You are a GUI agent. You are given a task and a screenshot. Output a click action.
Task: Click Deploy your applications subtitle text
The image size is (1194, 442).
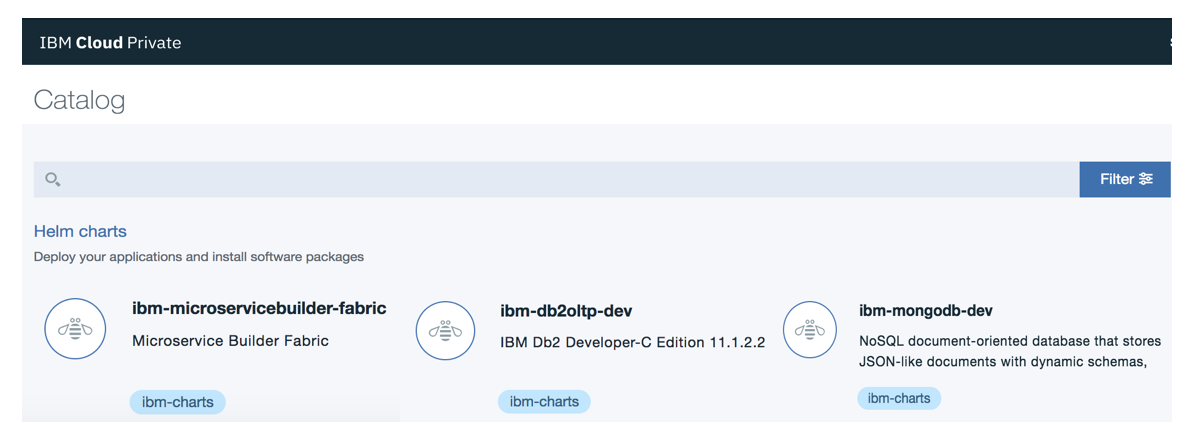[199, 257]
